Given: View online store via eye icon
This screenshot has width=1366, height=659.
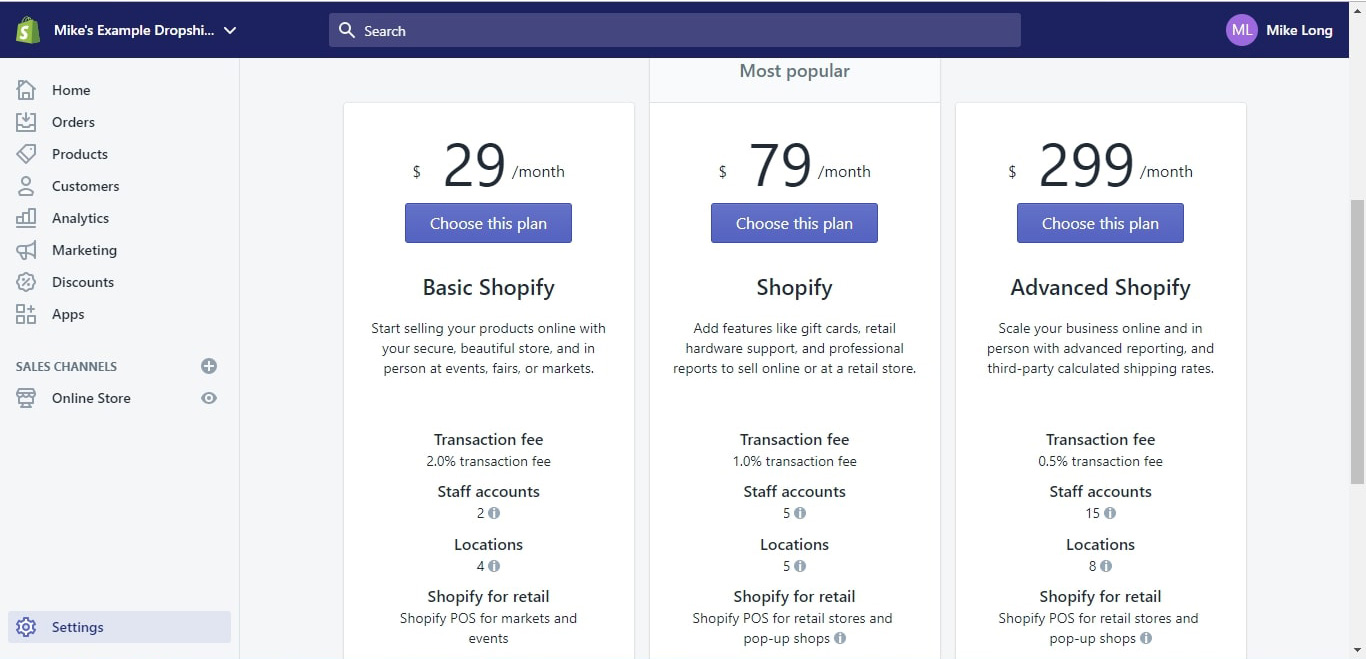Looking at the screenshot, I should (209, 398).
